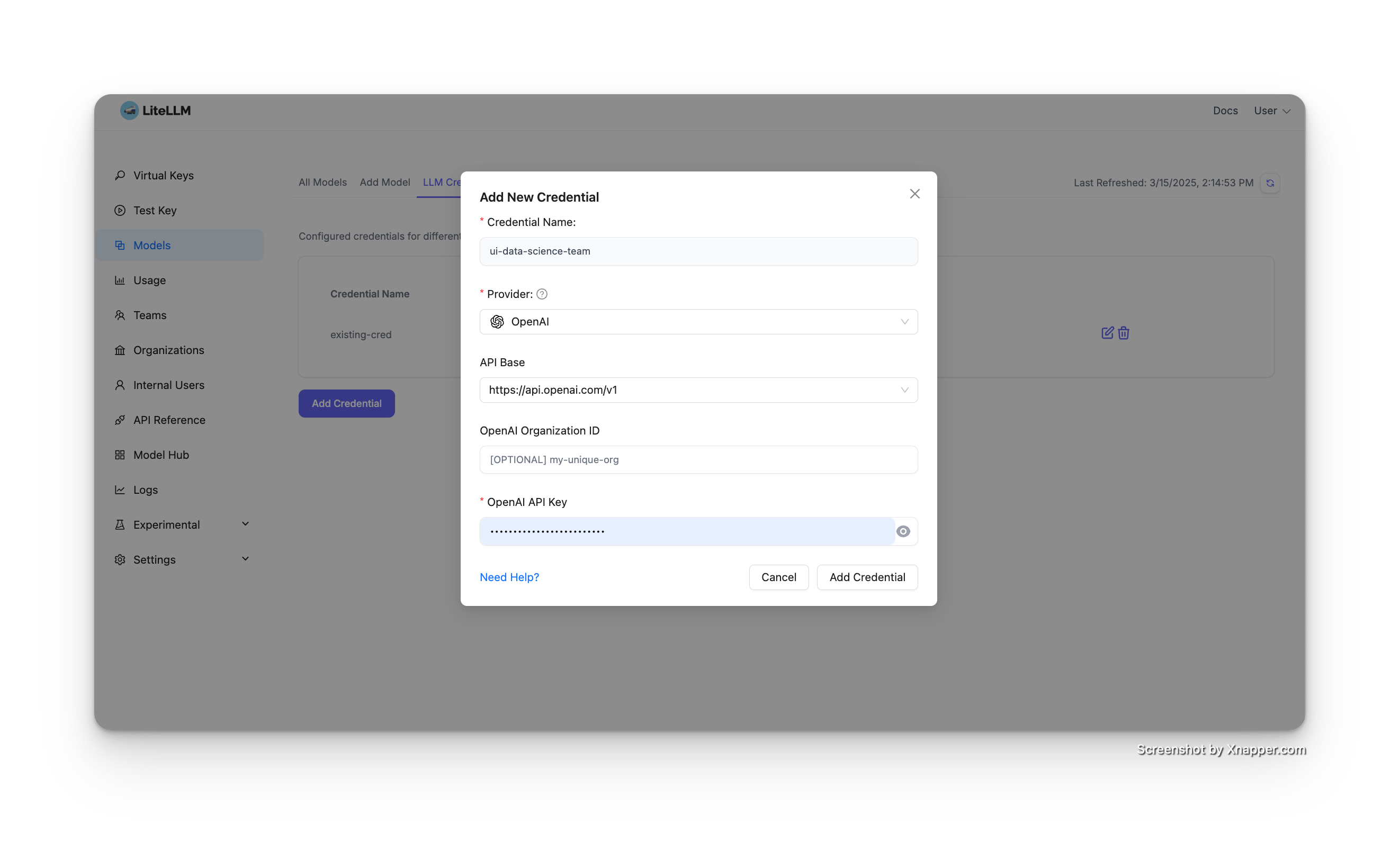Click the edit icon for existing-cred
The image size is (1400, 851).
coord(1107,333)
